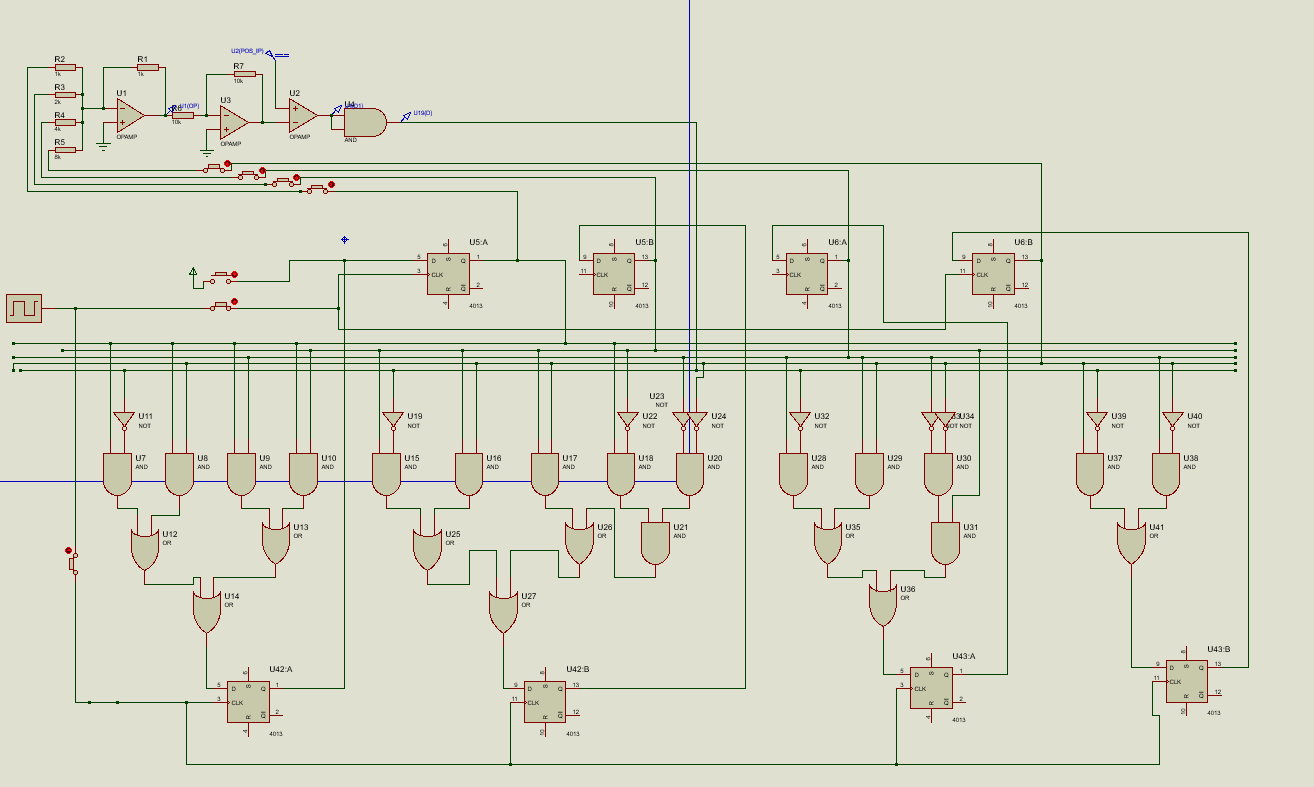Select NOT gate U32
1314x787 pixels.
click(799, 420)
